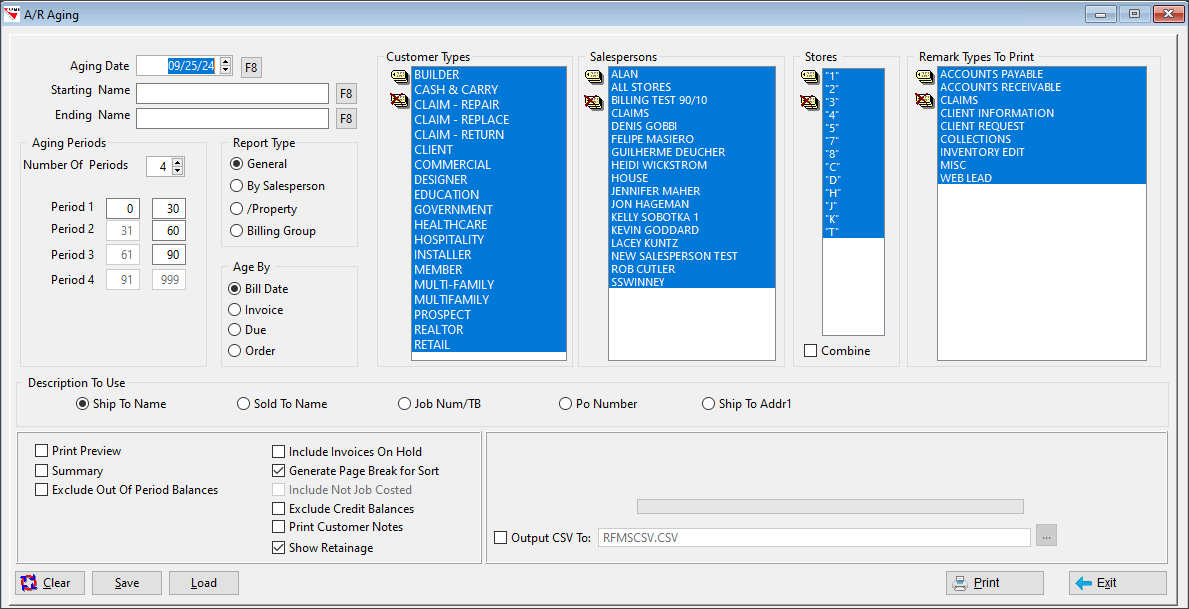This screenshot has width=1189, height=609.
Task: Select BUILDER in Customer Types
Action: point(489,75)
